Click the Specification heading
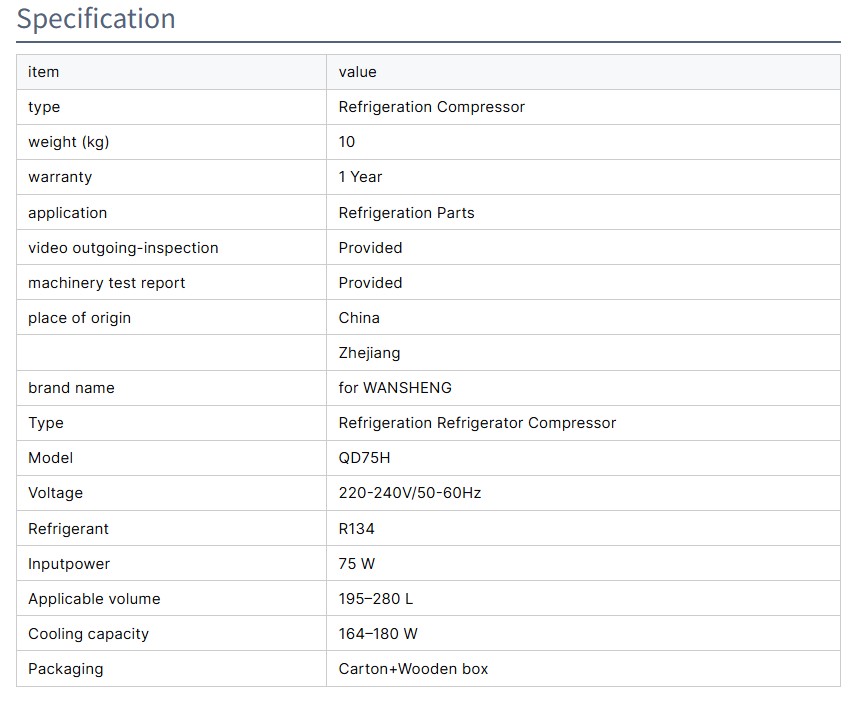 (96, 19)
